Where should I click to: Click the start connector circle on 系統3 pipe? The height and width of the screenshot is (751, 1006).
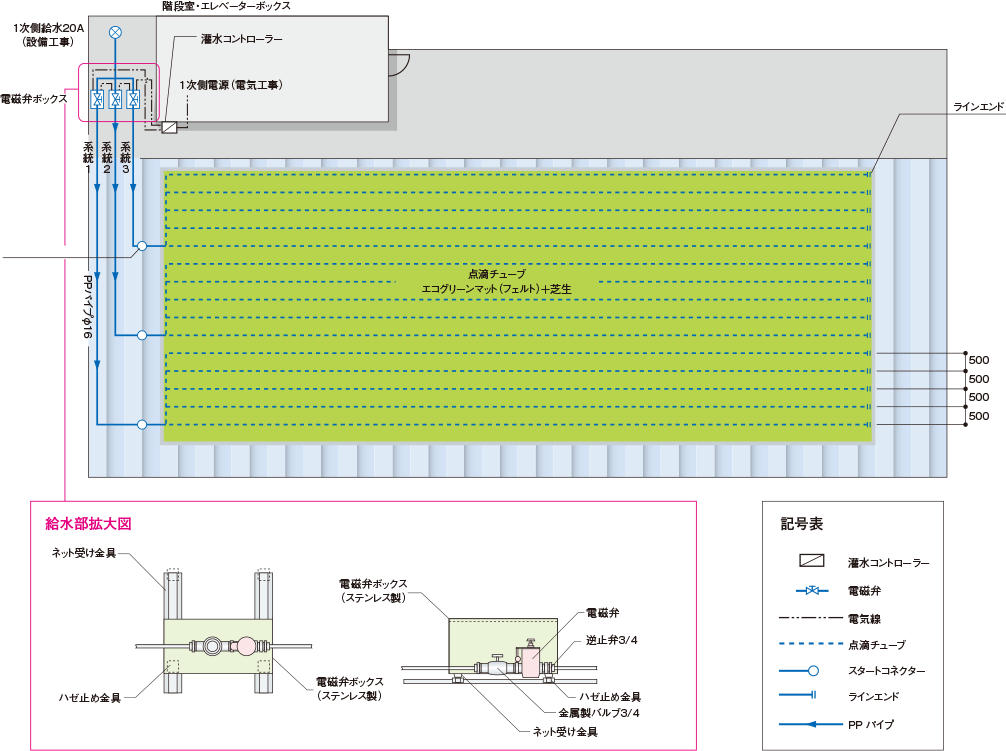[142, 246]
